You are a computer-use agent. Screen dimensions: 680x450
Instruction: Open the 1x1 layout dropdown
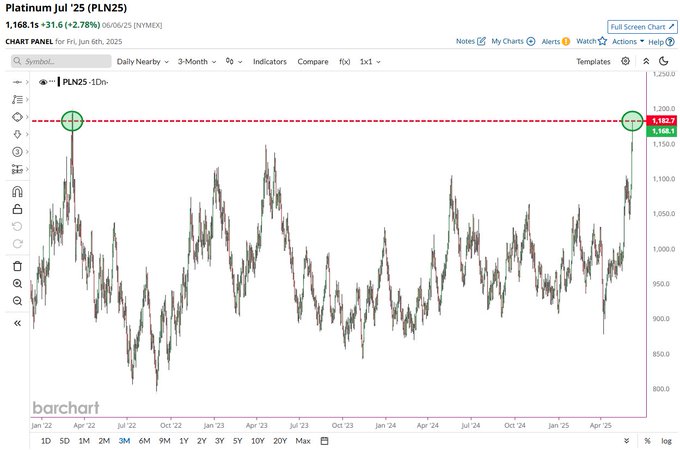[370, 62]
